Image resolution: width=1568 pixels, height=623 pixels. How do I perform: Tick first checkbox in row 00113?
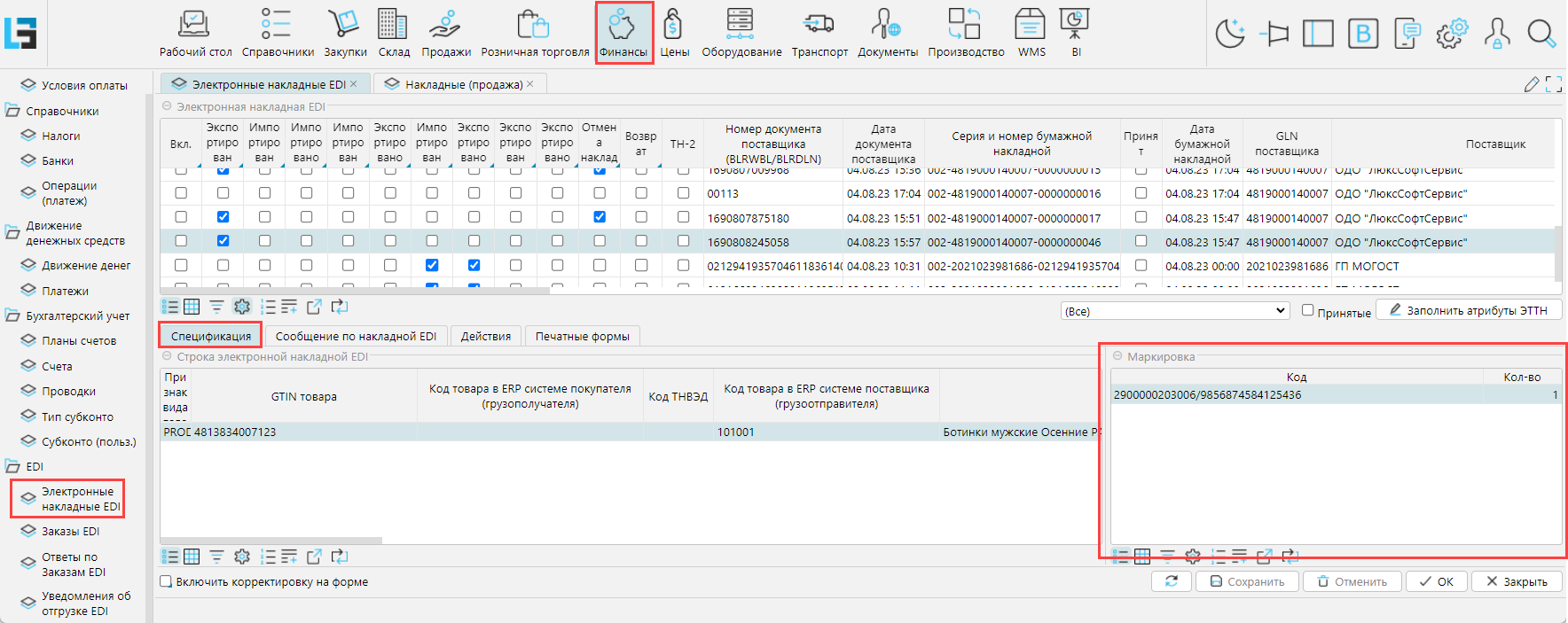181,193
